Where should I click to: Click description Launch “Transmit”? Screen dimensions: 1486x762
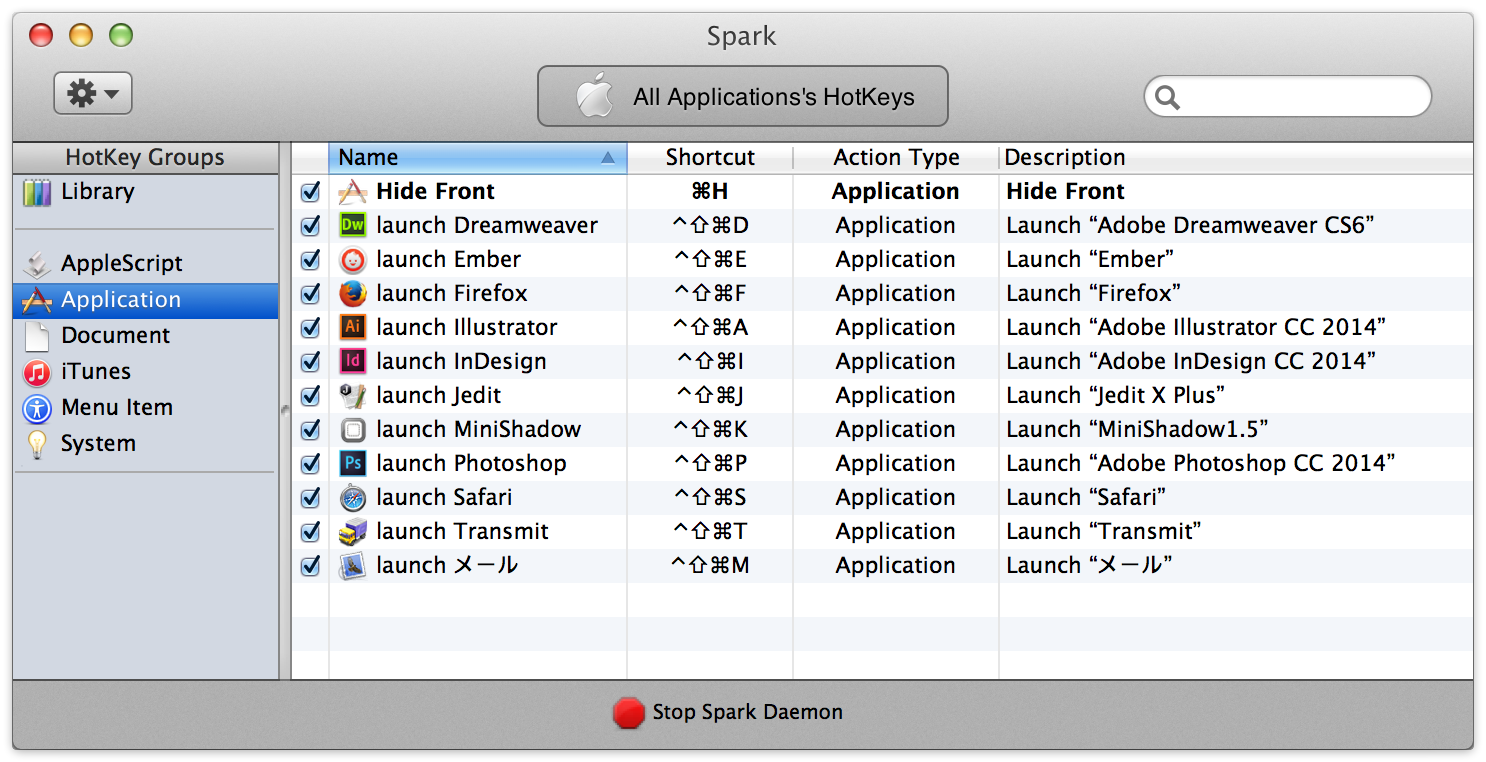point(1104,531)
